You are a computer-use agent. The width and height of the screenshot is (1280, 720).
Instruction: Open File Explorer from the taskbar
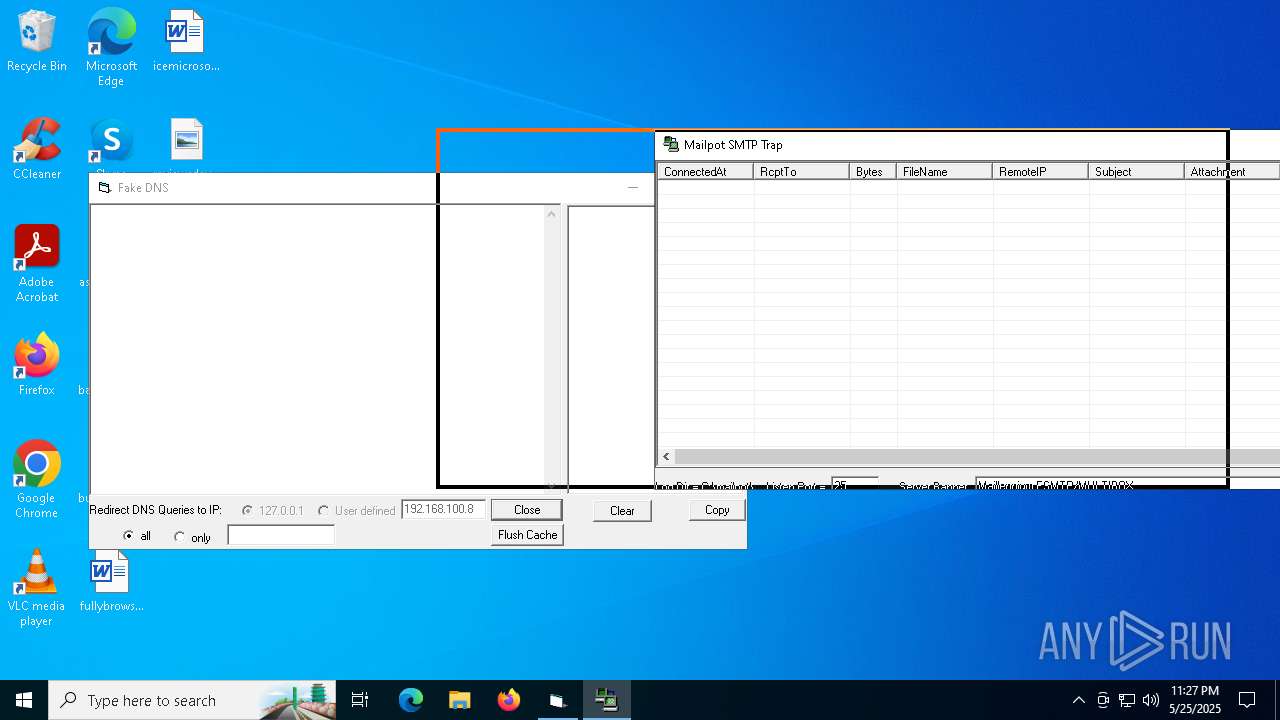(x=459, y=700)
